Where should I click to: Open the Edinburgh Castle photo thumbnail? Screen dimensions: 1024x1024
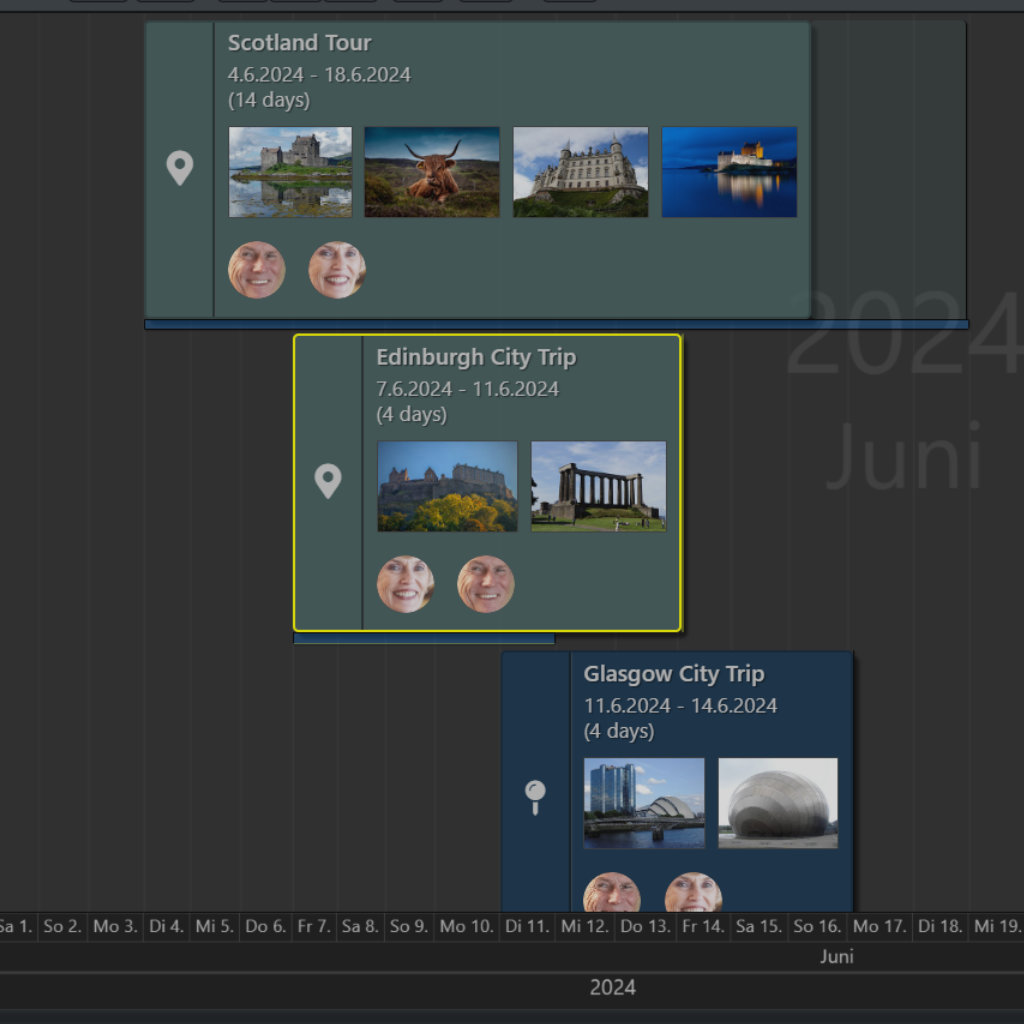[x=447, y=486]
